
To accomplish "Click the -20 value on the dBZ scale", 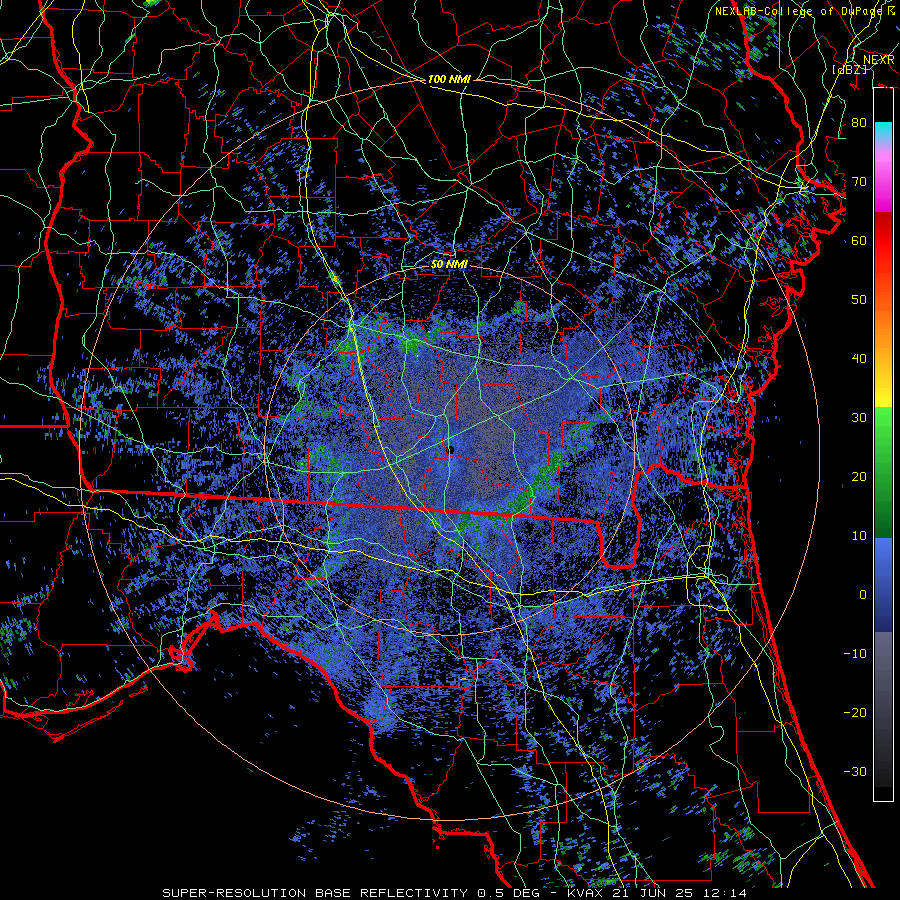I will [x=855, y=712].
